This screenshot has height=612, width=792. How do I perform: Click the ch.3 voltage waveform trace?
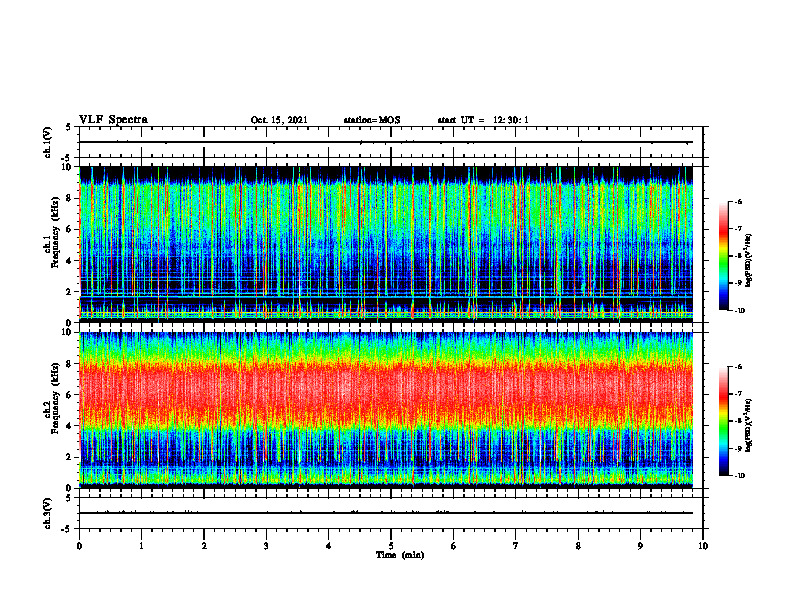(386, 513)
